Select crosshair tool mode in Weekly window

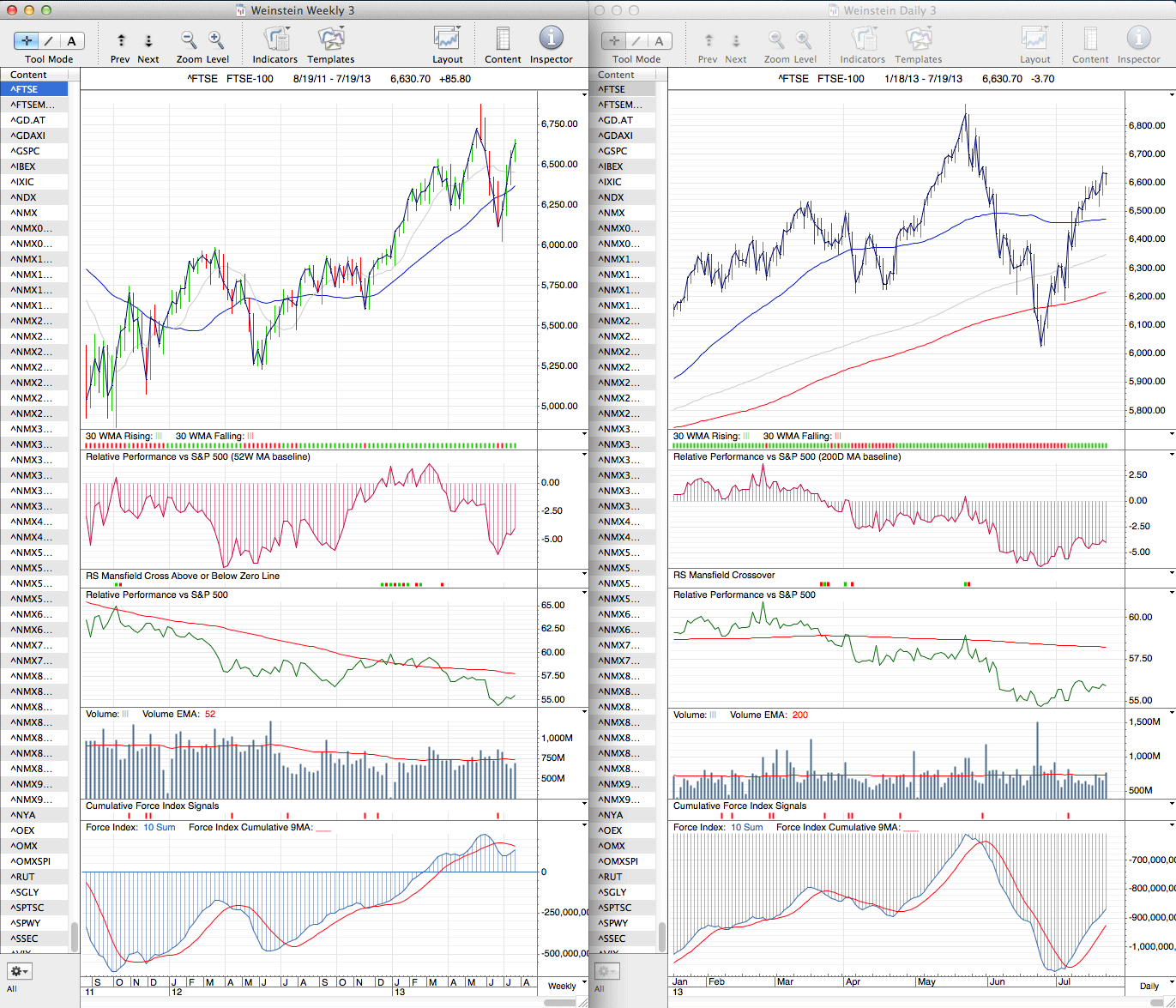[x=27, y=40]
